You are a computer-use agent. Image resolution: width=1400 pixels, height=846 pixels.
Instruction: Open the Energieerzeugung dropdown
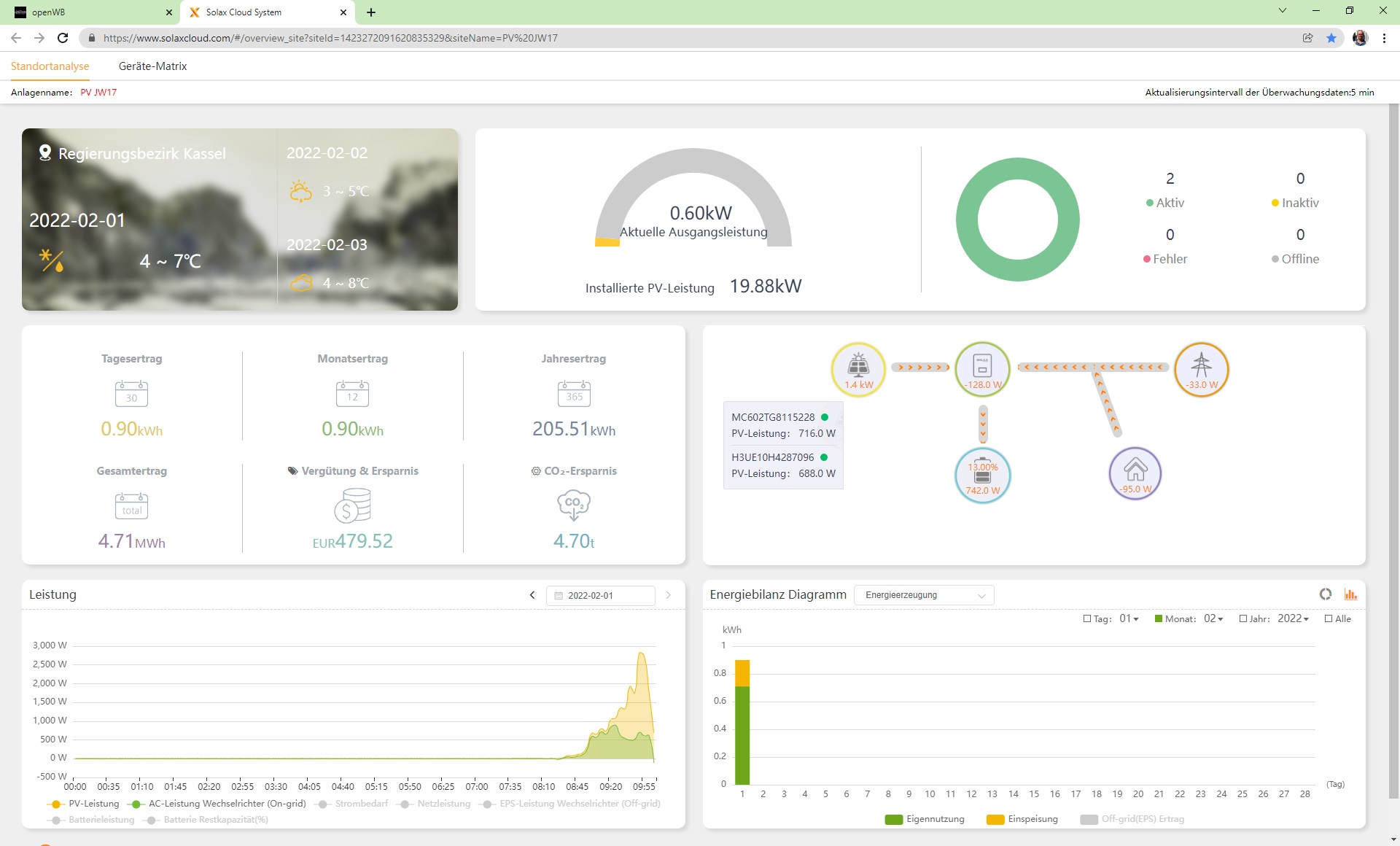pyautogui.click(x=924, y=595)
